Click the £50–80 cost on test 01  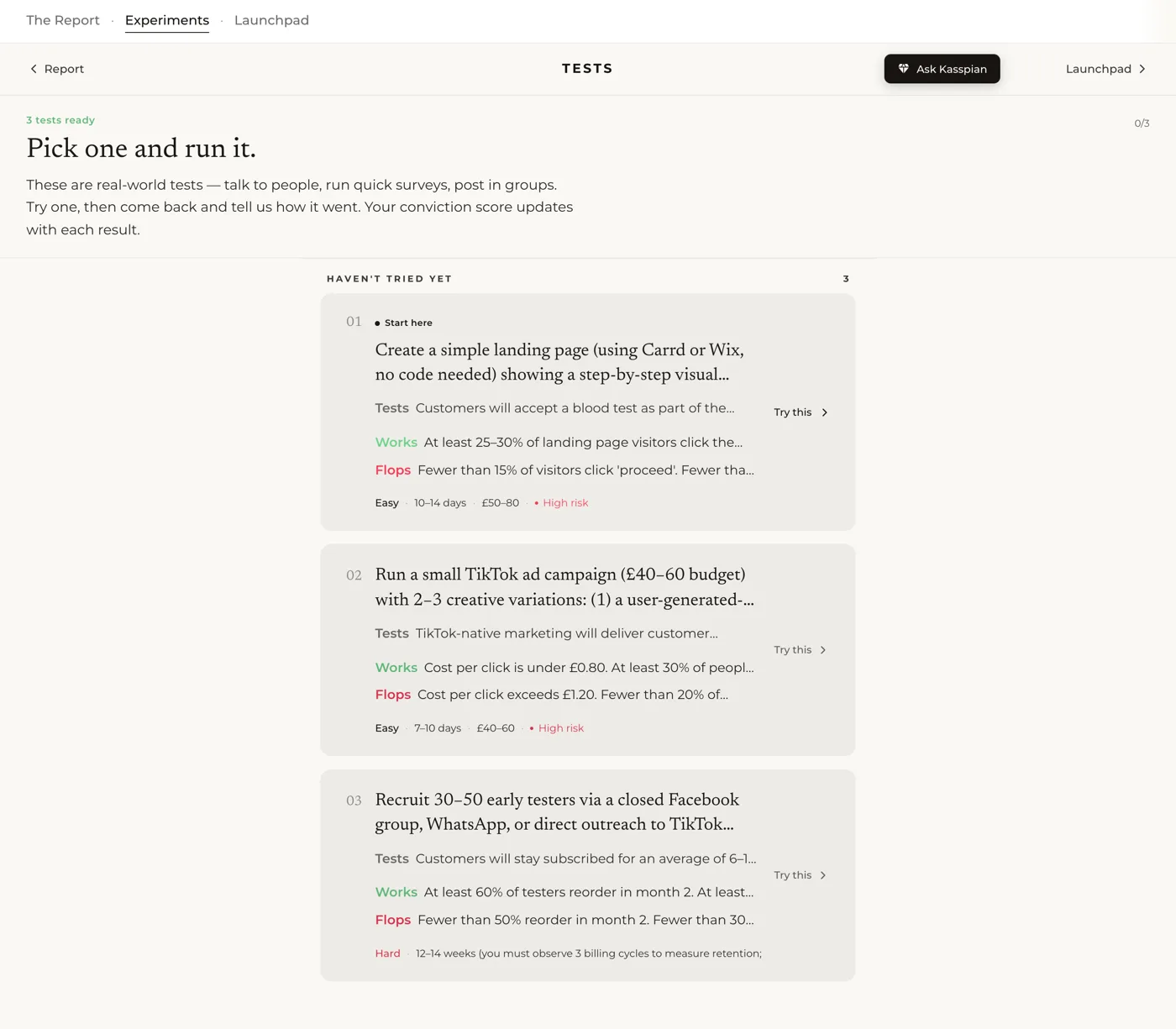(501, 503)
